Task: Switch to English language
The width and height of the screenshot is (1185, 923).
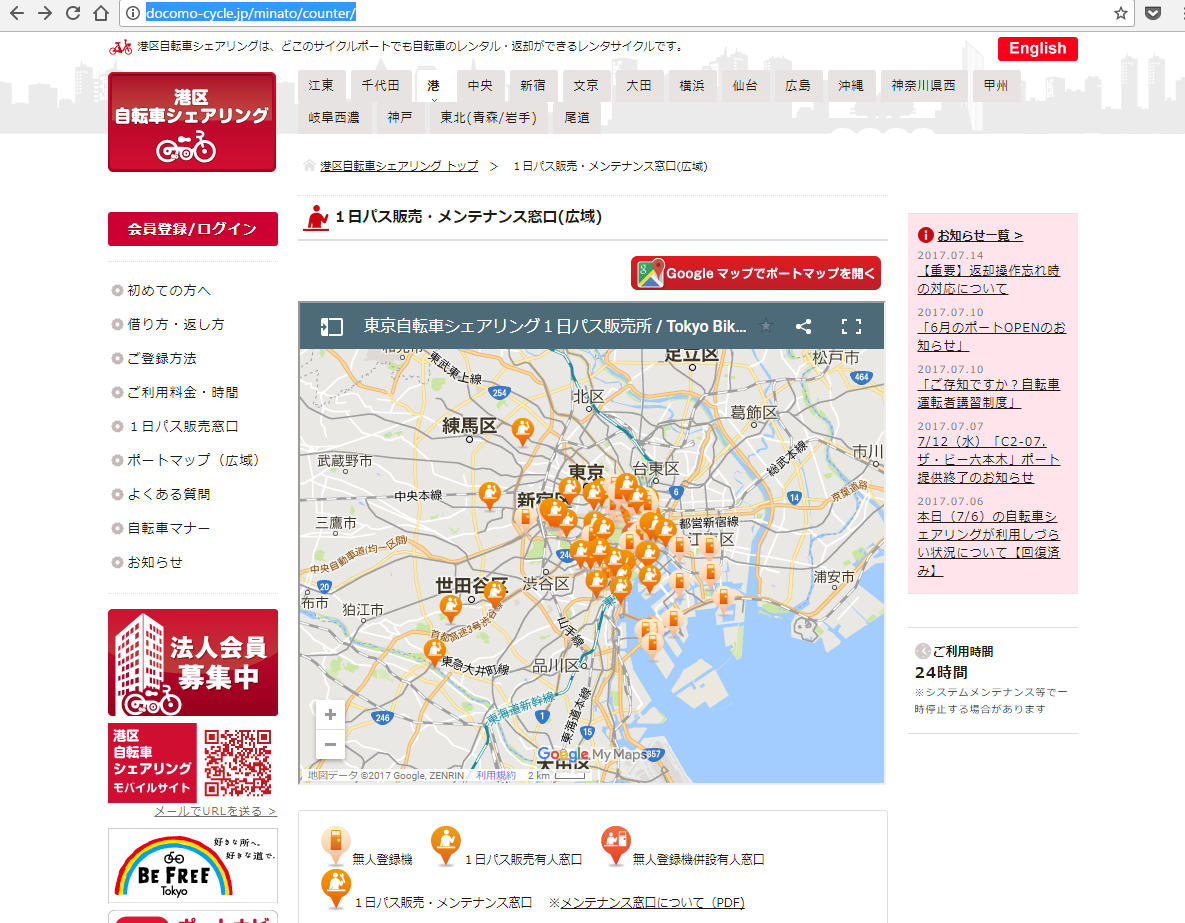Action: pos(1038,48)
